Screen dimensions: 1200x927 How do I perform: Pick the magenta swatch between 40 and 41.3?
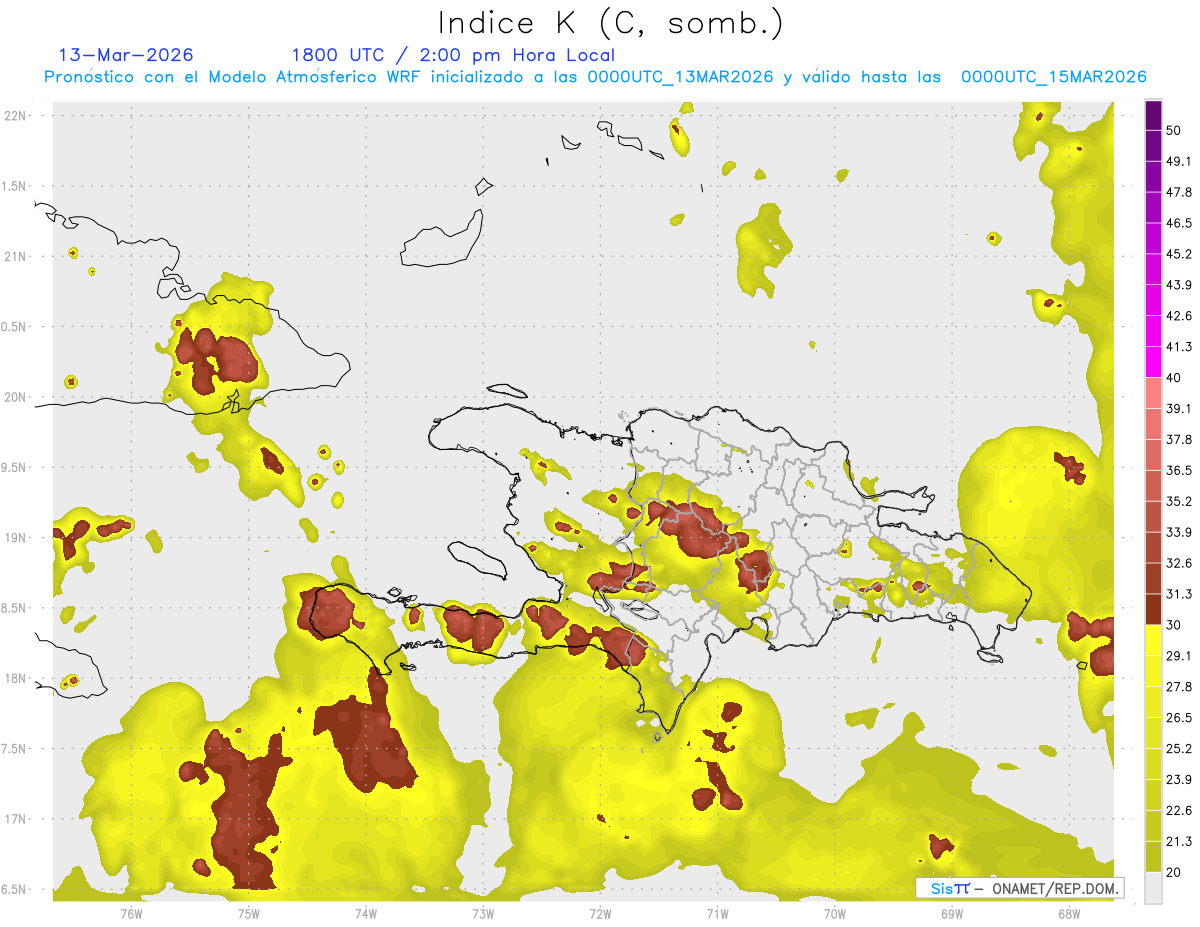click(1153, 362)
